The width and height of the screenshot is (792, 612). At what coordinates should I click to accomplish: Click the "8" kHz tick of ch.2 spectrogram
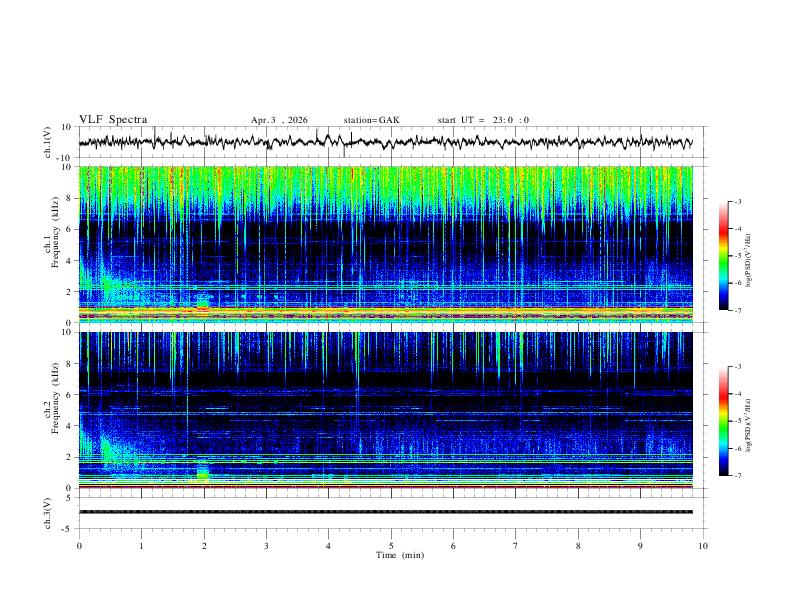70,363
